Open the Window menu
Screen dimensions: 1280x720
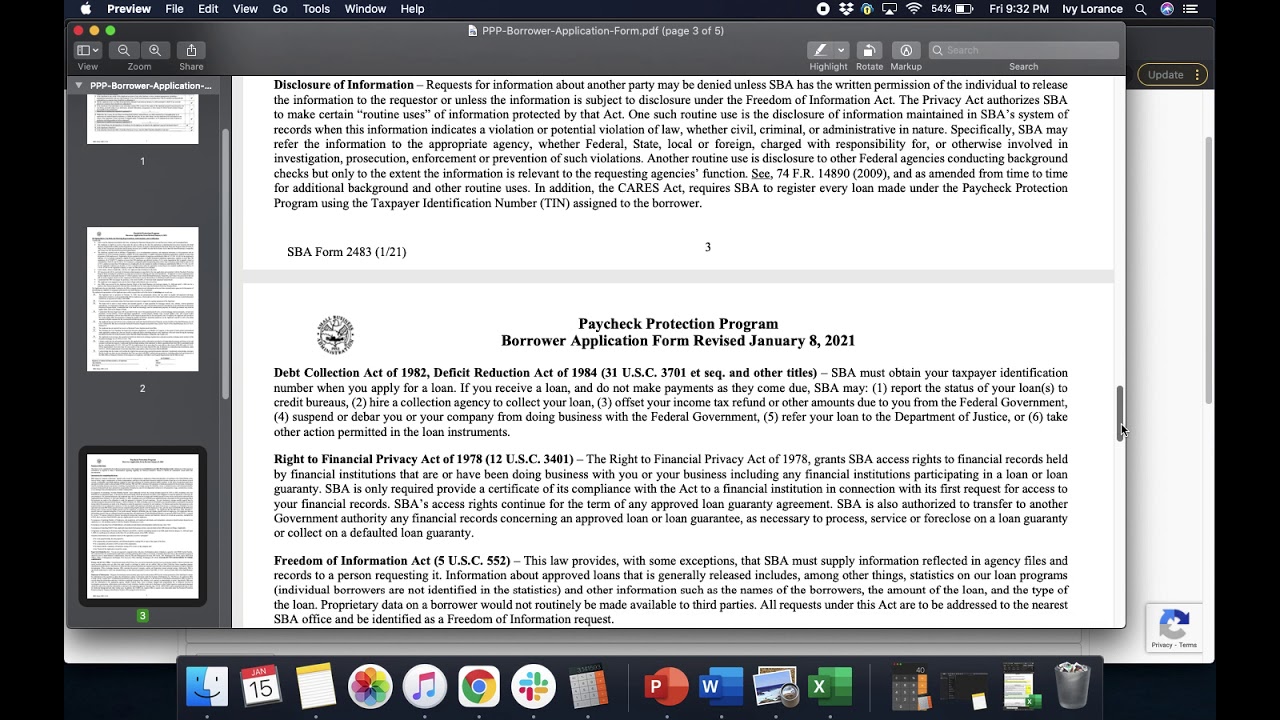point(365,9)
